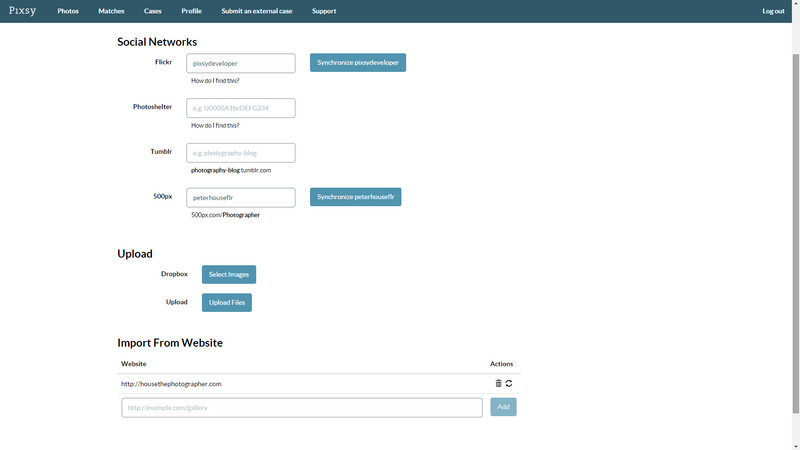Resync the housethephotographer.com website import

click(x=509, y=383)
